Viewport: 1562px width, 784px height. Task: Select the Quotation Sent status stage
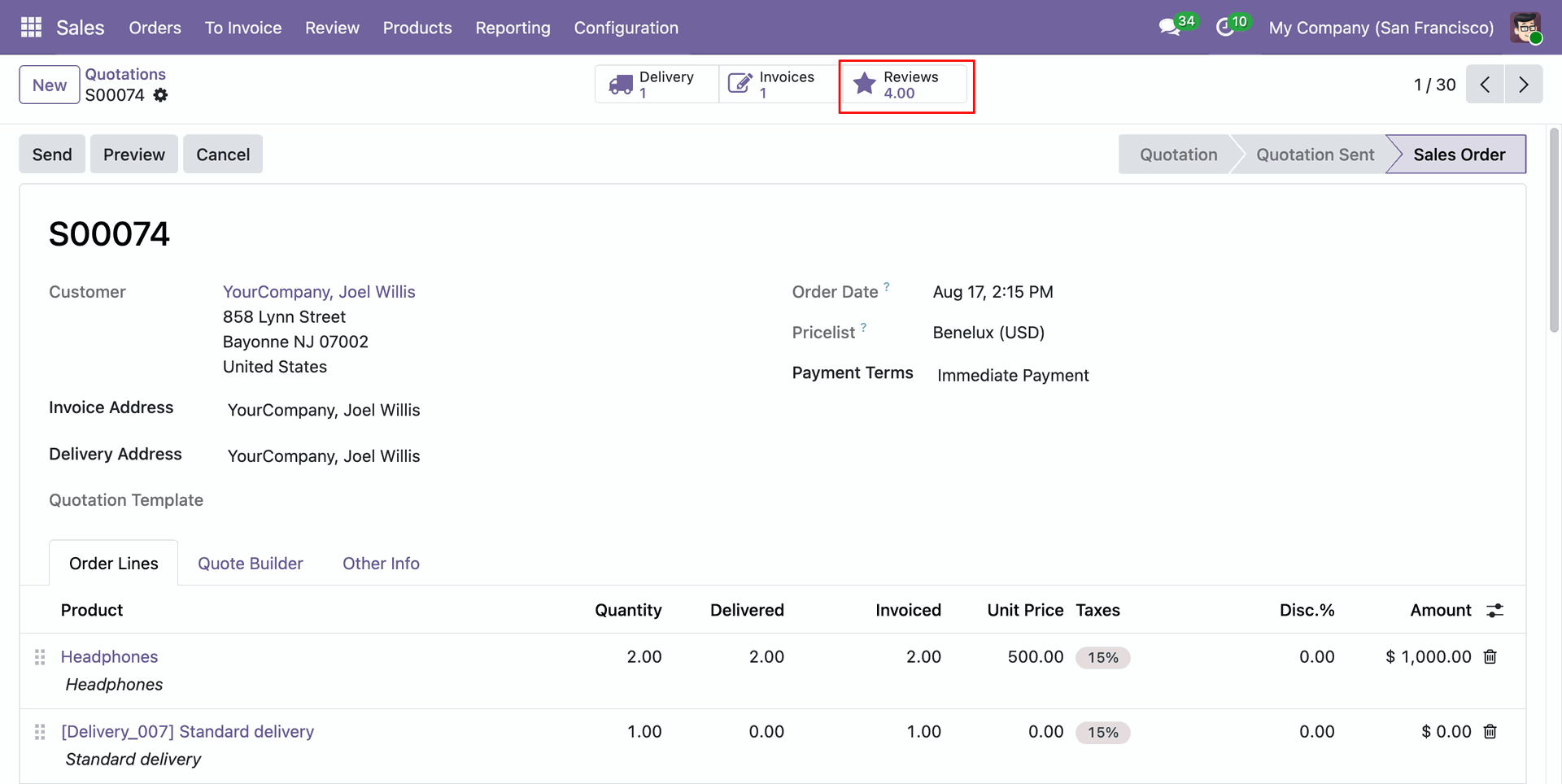click(1315, 155)
